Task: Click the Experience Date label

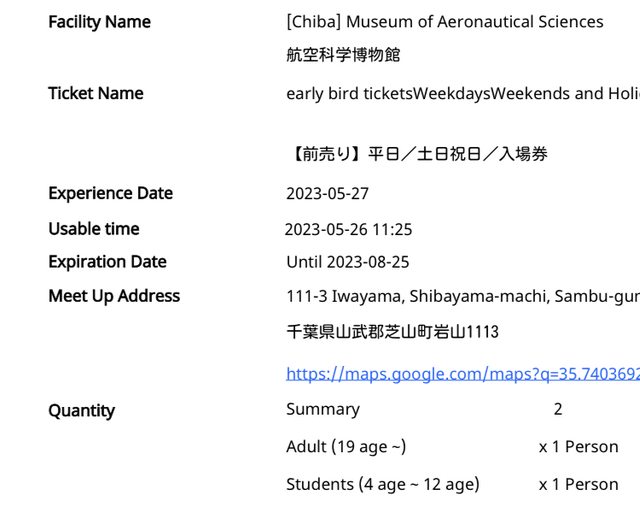Action: [x=110, y=193]
